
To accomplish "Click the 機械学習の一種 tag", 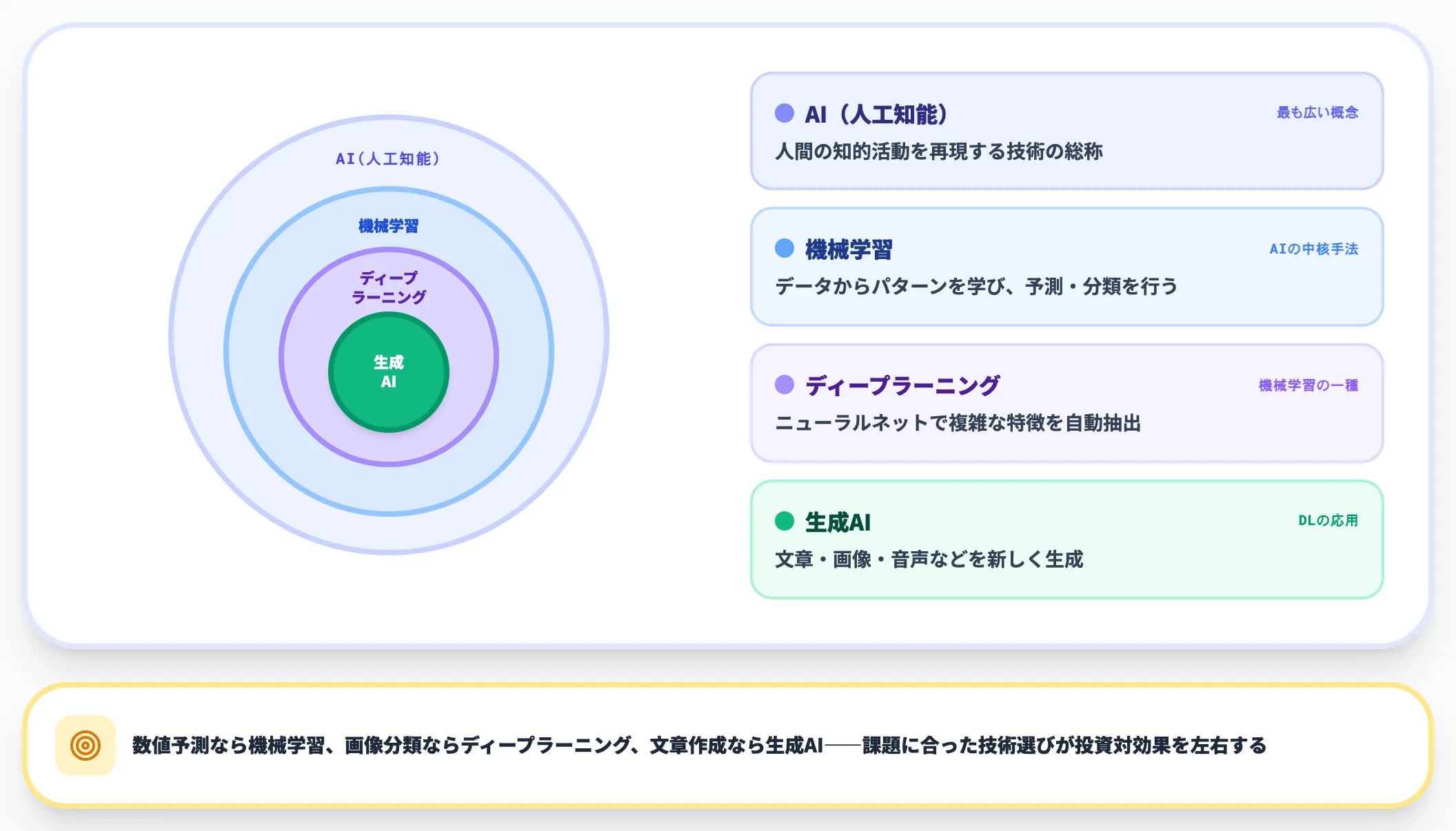I will pyautogui.click(x=1308, y=385).
